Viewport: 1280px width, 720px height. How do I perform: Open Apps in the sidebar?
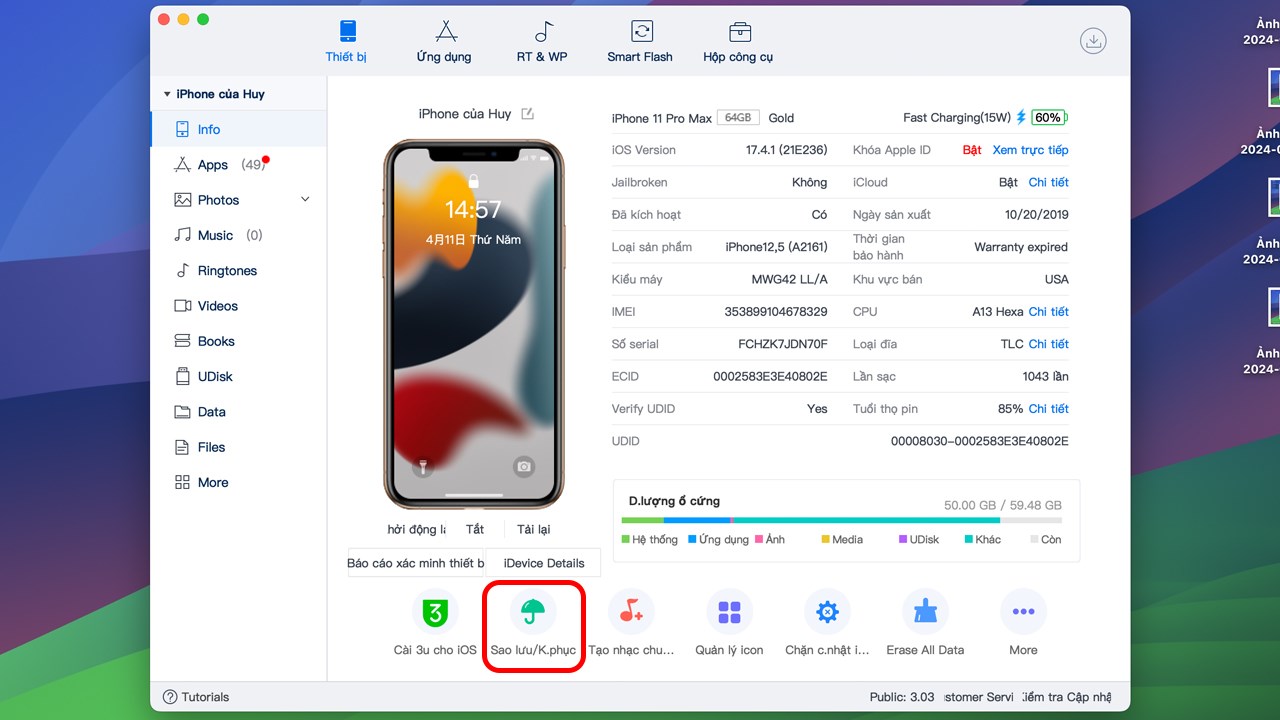pyautogui.click(x=238, y=165)
